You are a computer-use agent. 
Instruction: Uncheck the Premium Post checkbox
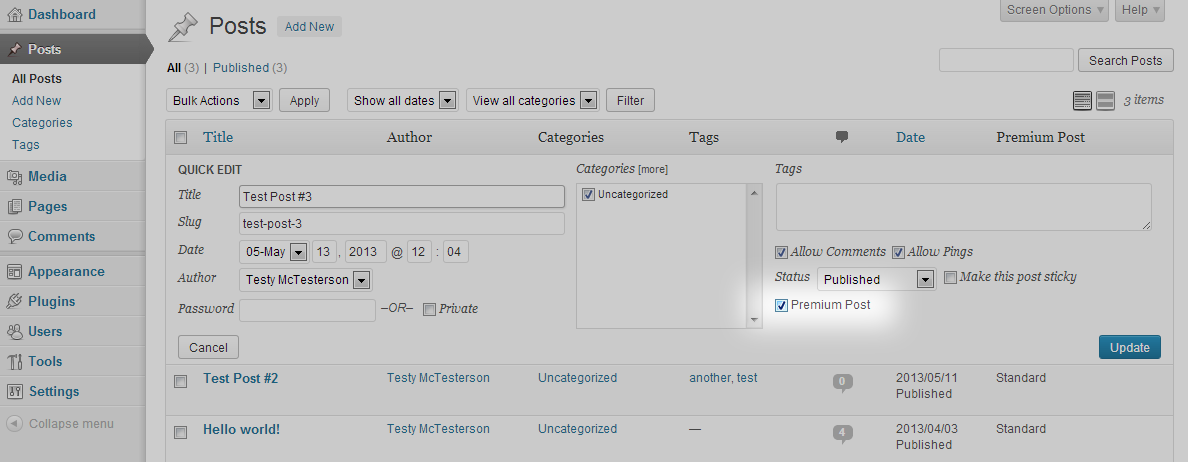(x=781, y=305)
